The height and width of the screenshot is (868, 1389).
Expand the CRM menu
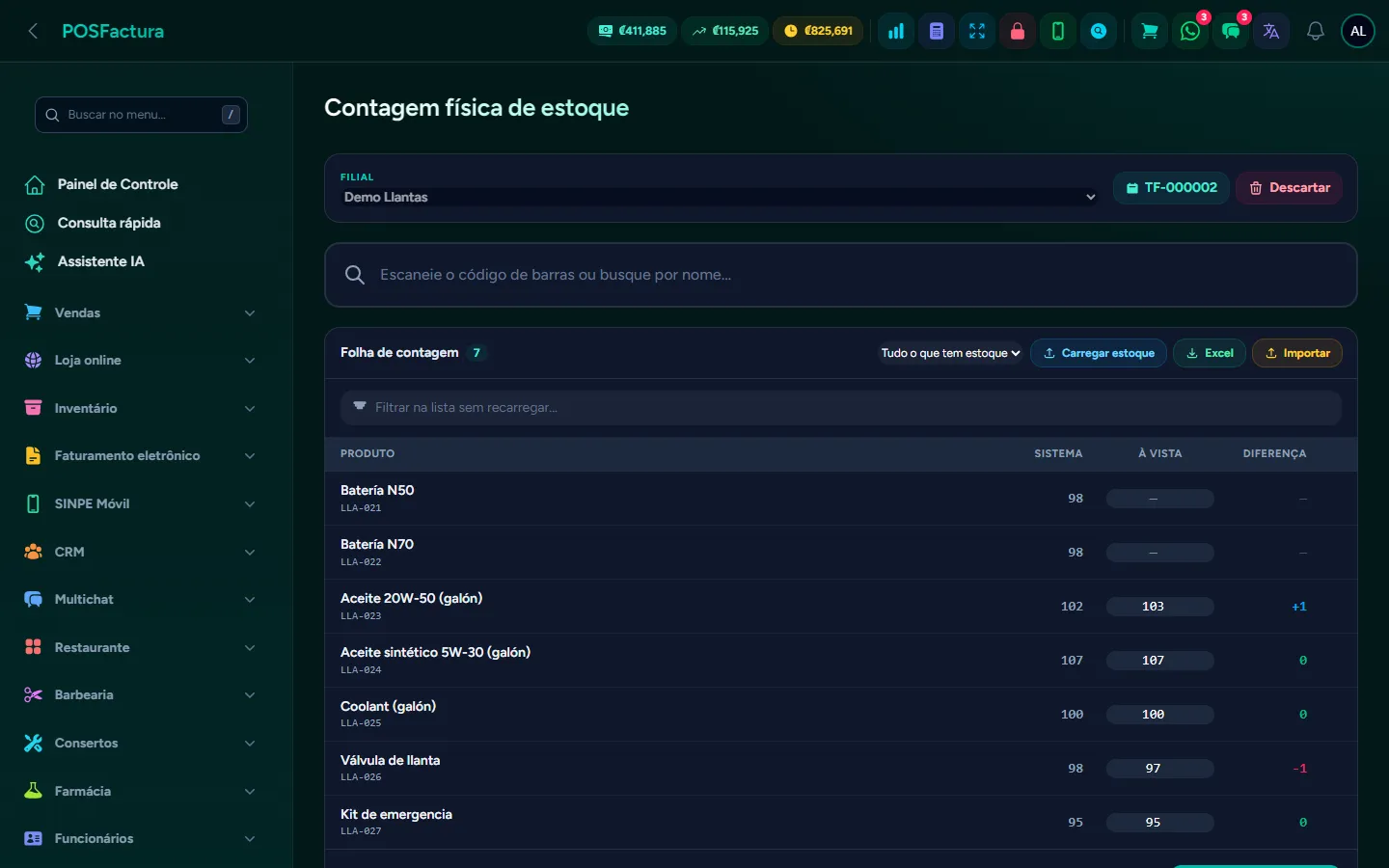tap(141, 552)
